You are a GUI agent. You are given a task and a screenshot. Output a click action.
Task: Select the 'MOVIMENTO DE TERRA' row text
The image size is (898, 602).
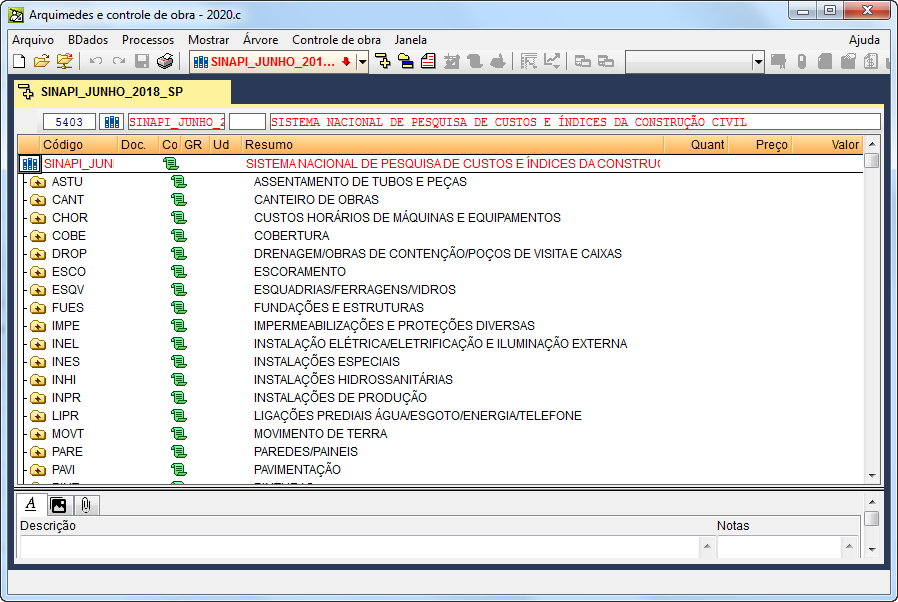click(320, 434)
